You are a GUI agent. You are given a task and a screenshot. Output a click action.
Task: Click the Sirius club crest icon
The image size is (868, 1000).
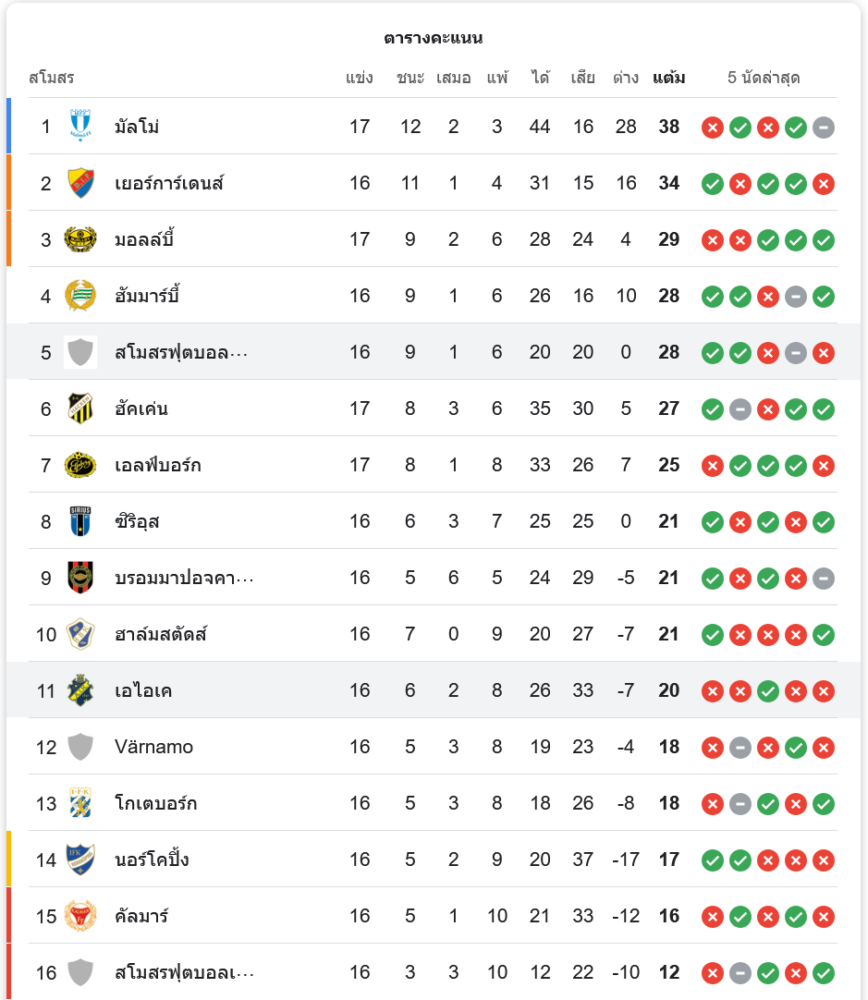[x=80, y=521]
